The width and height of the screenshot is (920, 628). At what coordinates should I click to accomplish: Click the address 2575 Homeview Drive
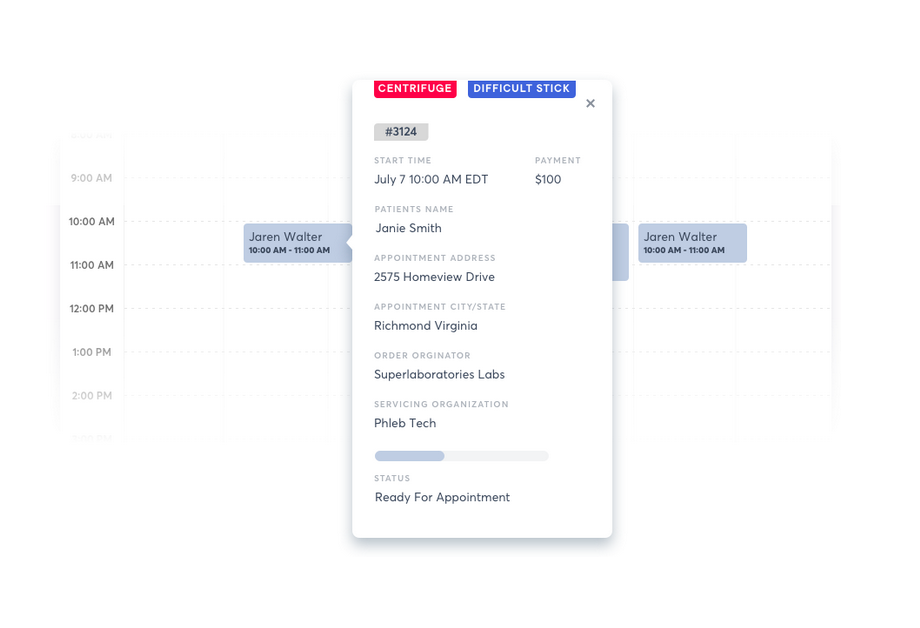point(434,277)
